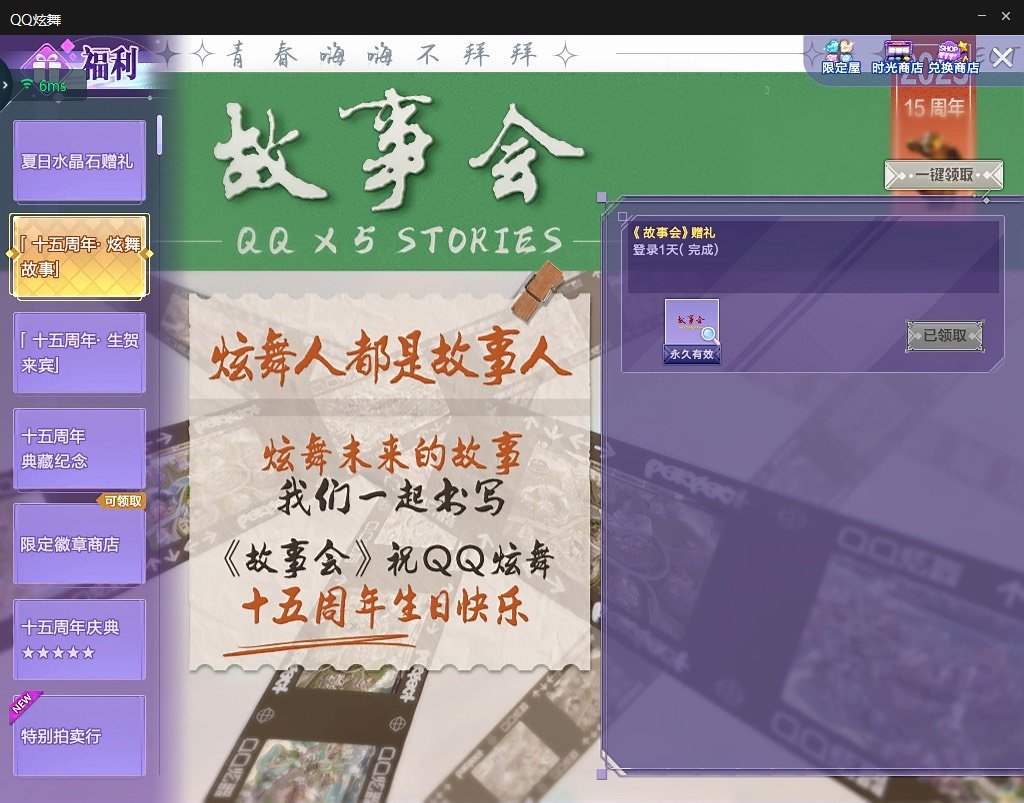Open the 时光商店 icon

point(897,57)
